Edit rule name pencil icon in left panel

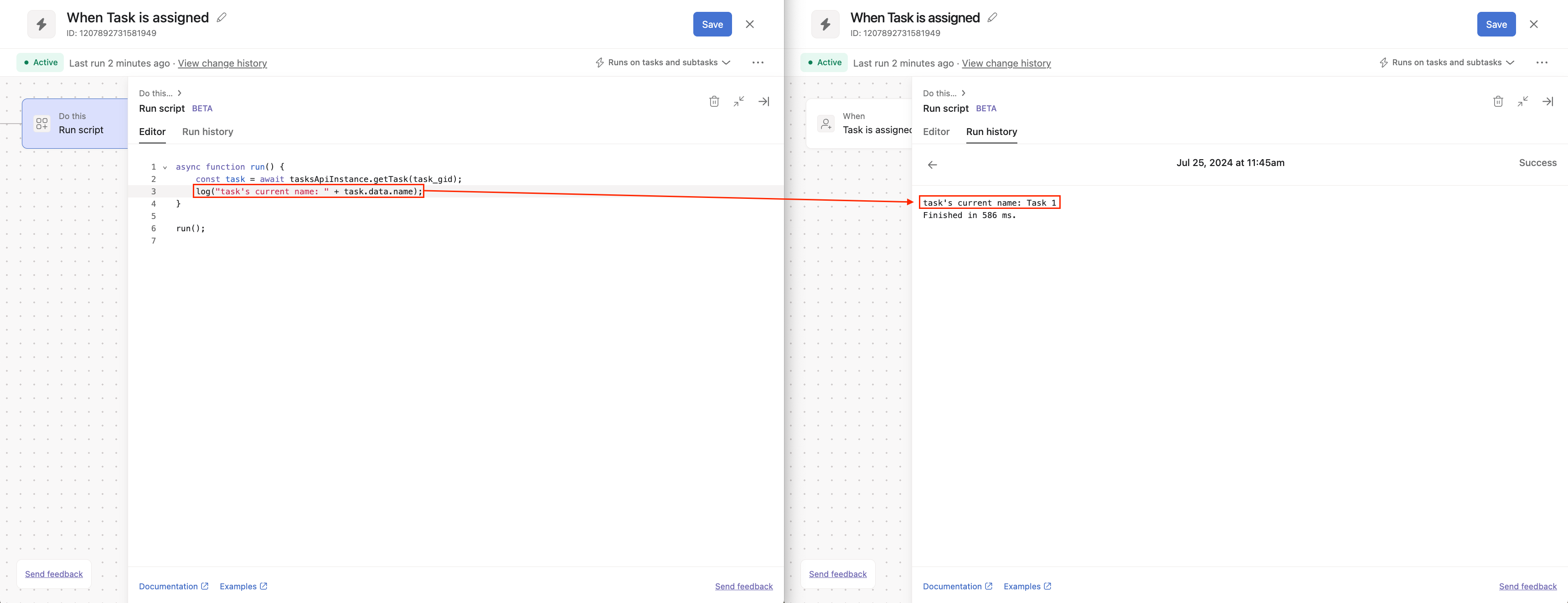[222, 18]
